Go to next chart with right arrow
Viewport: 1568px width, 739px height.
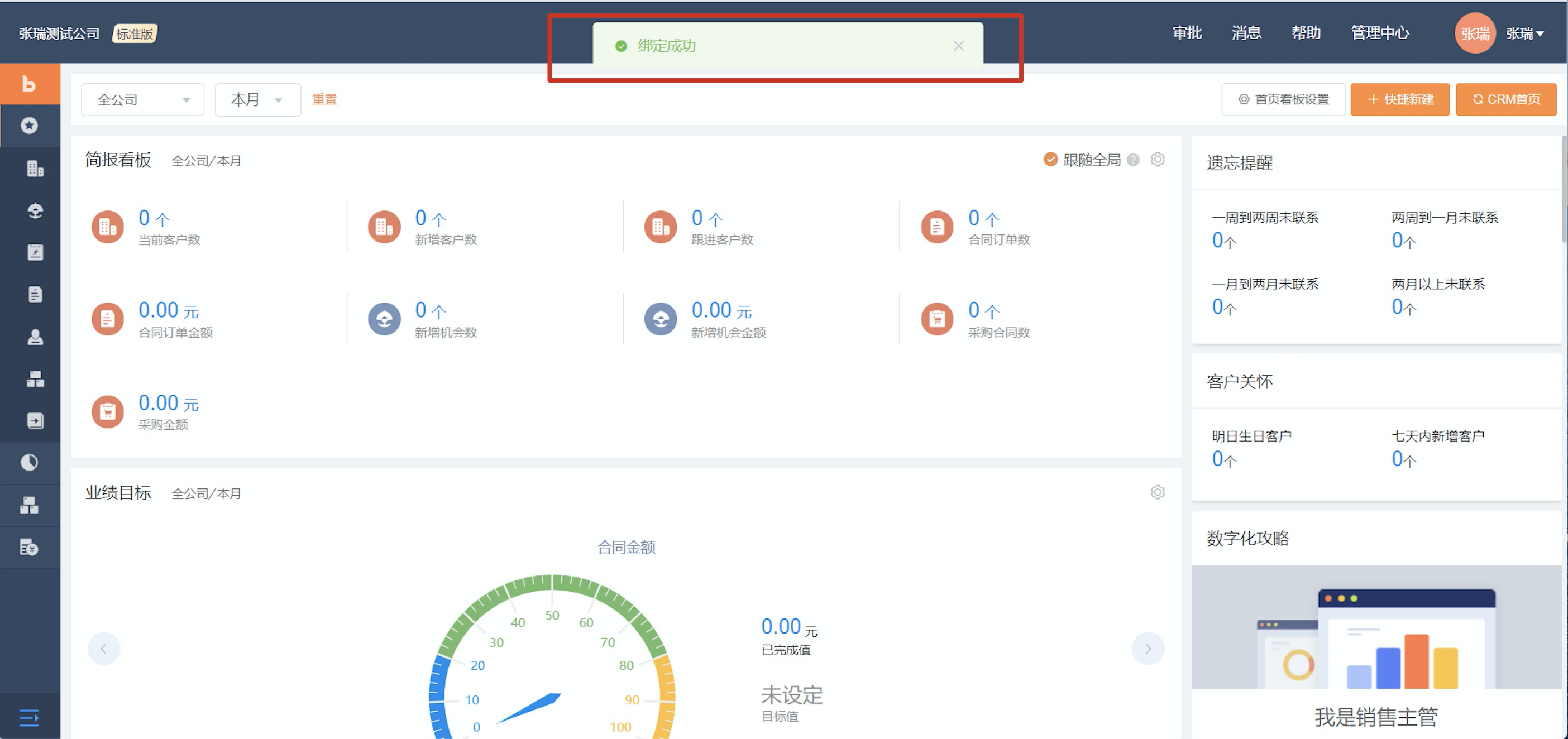click(x=1148, y=649)
